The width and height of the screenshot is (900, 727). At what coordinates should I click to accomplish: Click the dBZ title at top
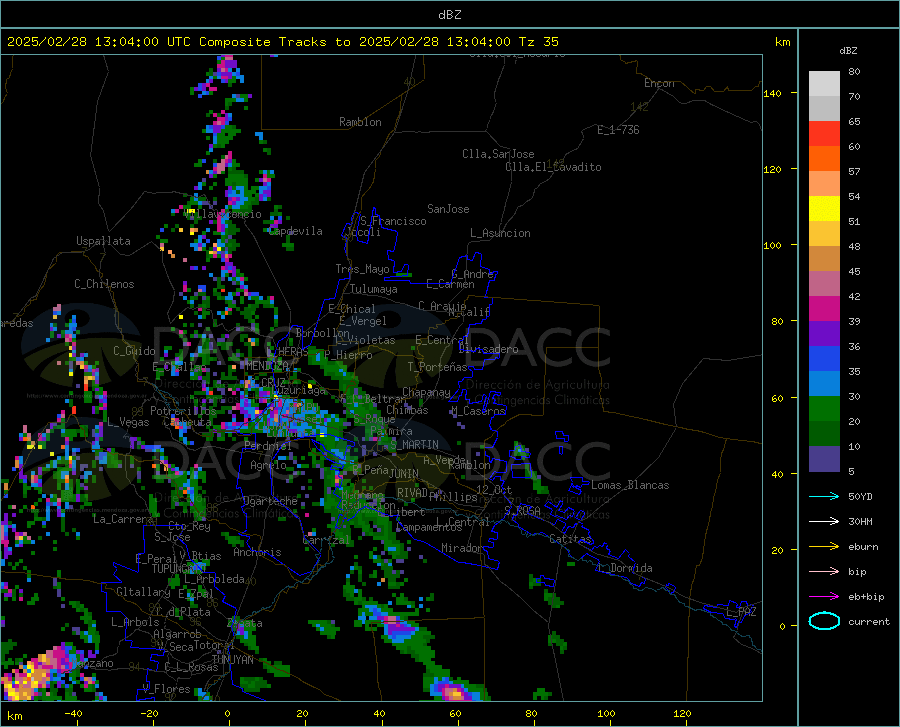click(449, 15)
